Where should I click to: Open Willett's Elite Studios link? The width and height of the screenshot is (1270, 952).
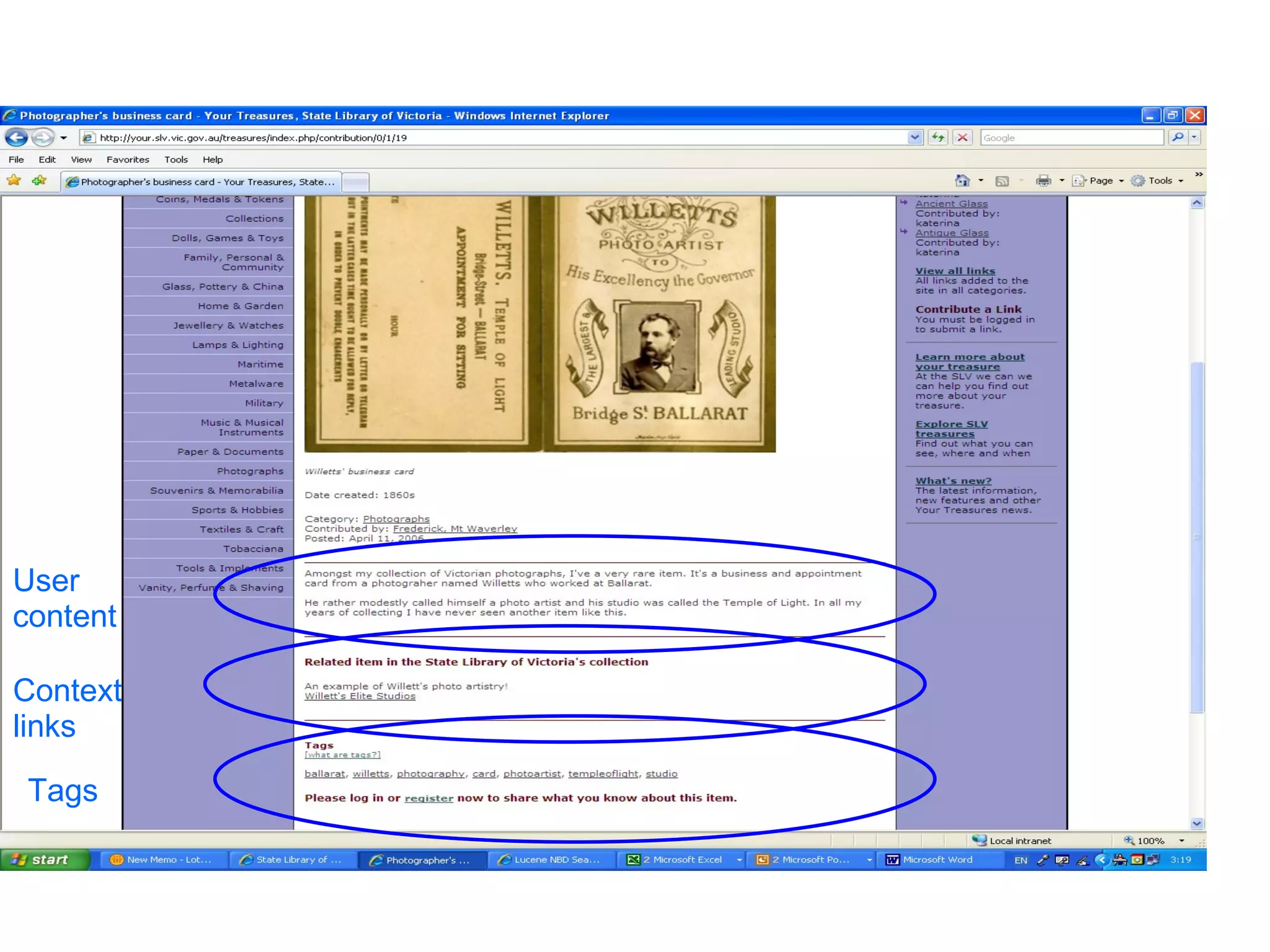tap(360, 696)
